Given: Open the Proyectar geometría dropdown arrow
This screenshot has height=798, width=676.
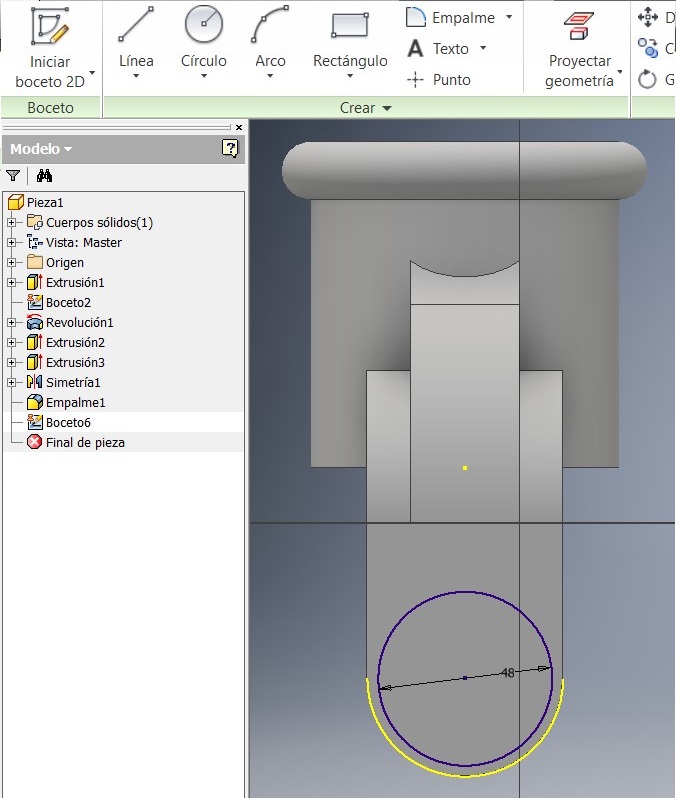Looking at the screenshot, I should pos(619,72).
